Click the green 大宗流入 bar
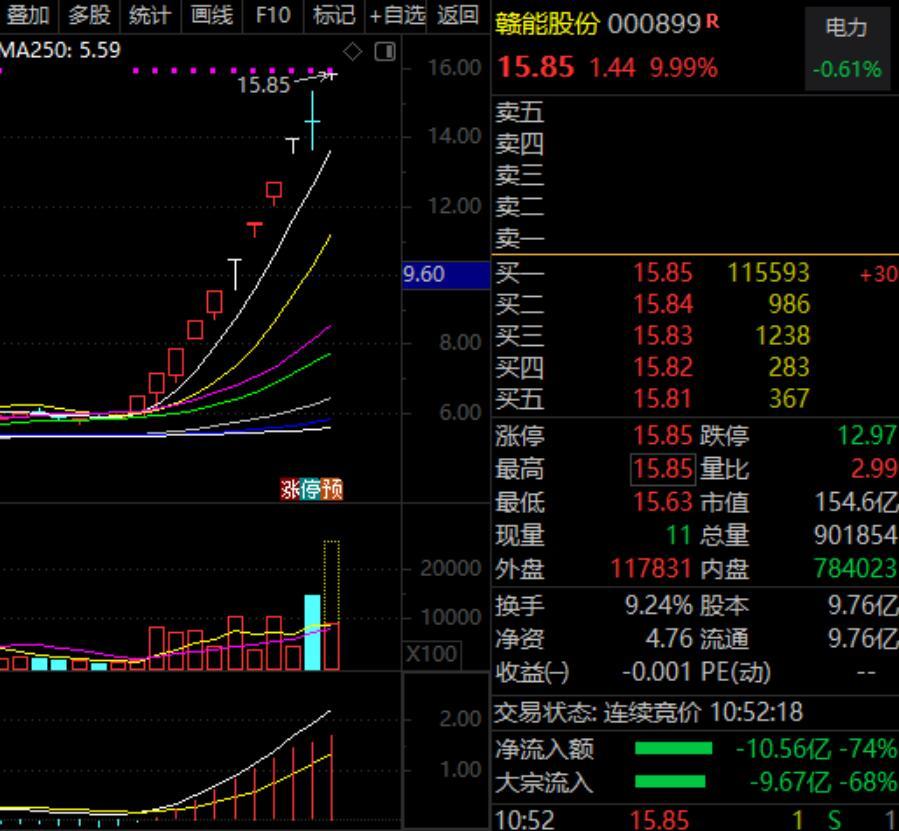Screen dimensions: 899x831 point(670,782)
